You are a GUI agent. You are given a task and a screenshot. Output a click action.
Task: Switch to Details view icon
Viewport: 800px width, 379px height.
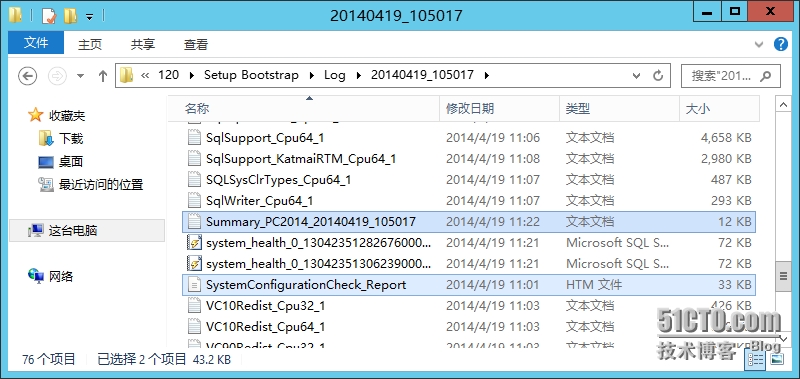(755, 361)
